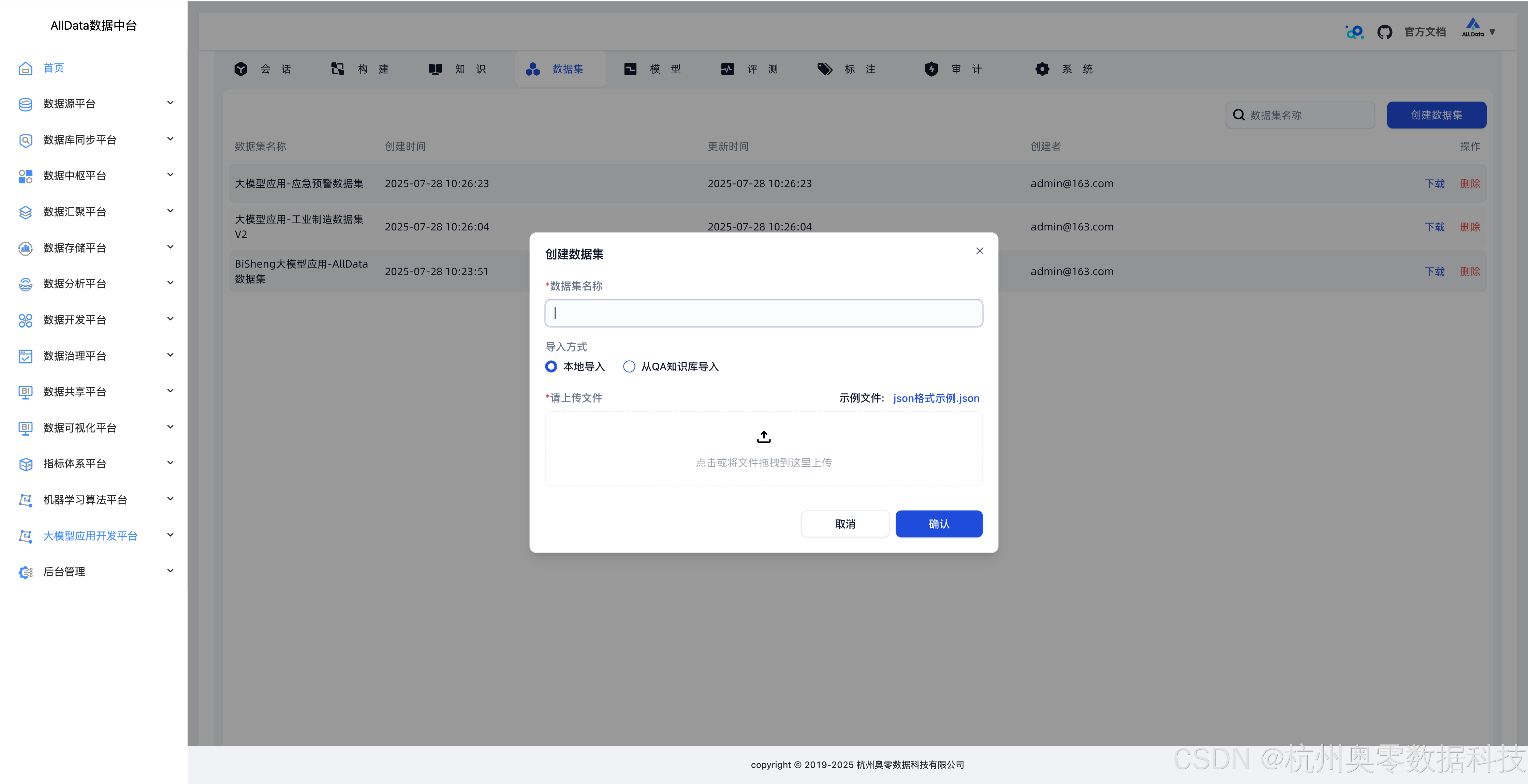This screenshot has height=784, width=1528.
Task: Select the 数据汇聚平台 platform icon
Action: point(26,212)
